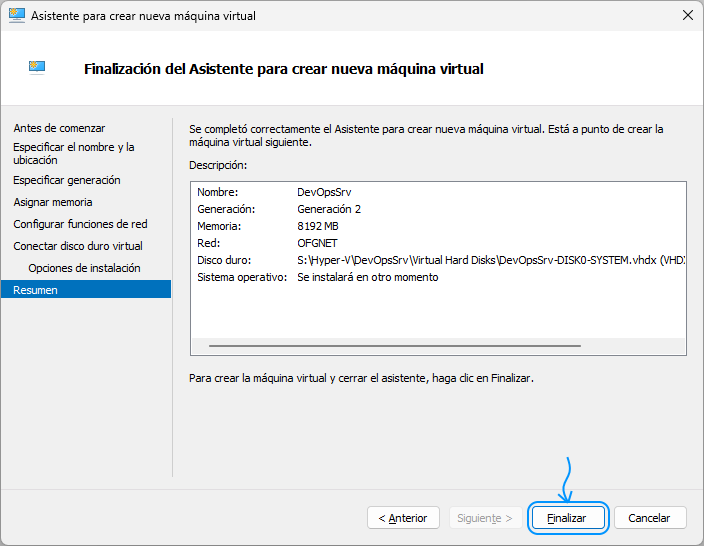Click the 'Generación 2' value
This screenshot has height=546, width=704.
pos(329,209)
